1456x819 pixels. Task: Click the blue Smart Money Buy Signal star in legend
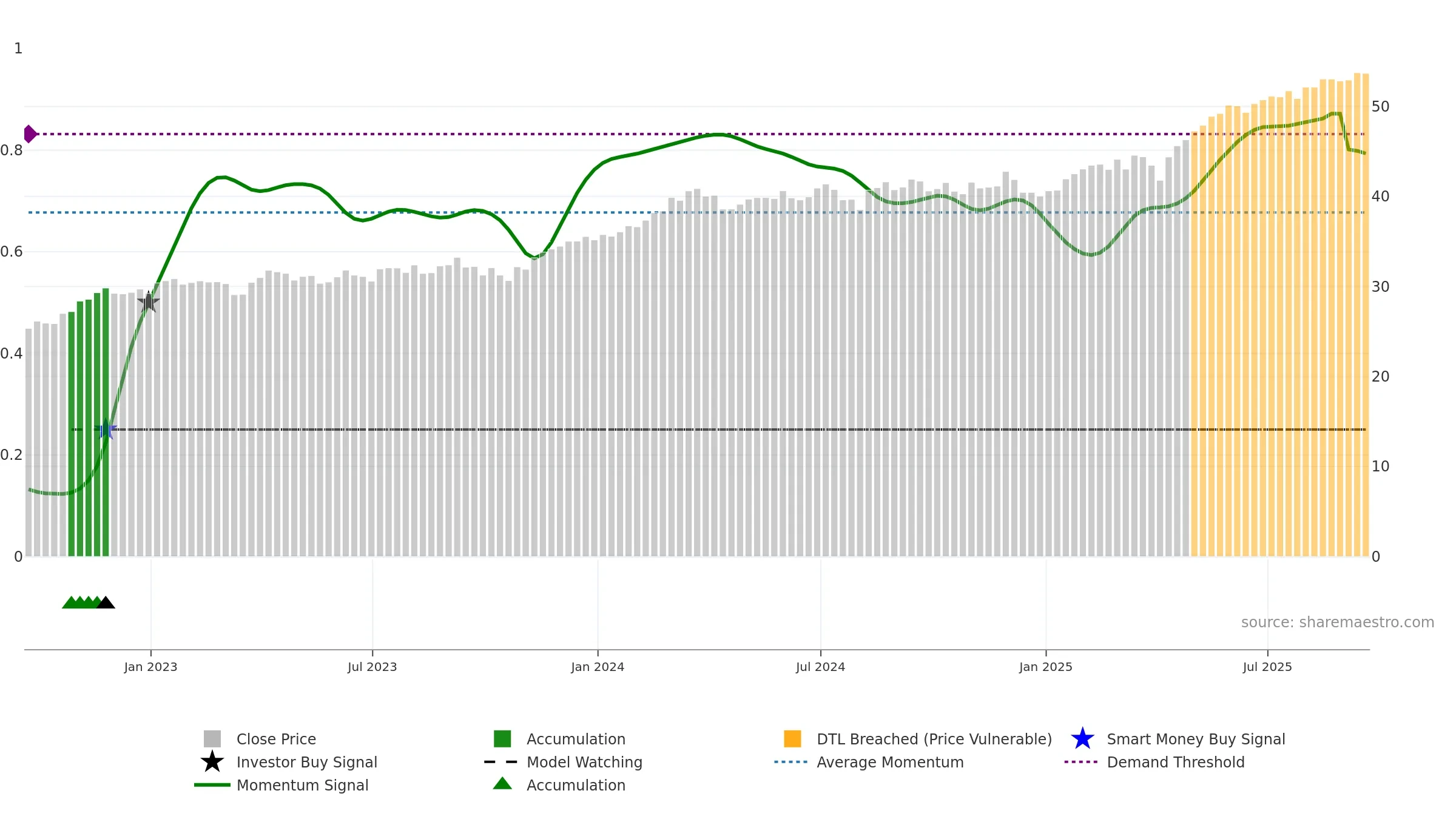tap(1082, 738)
